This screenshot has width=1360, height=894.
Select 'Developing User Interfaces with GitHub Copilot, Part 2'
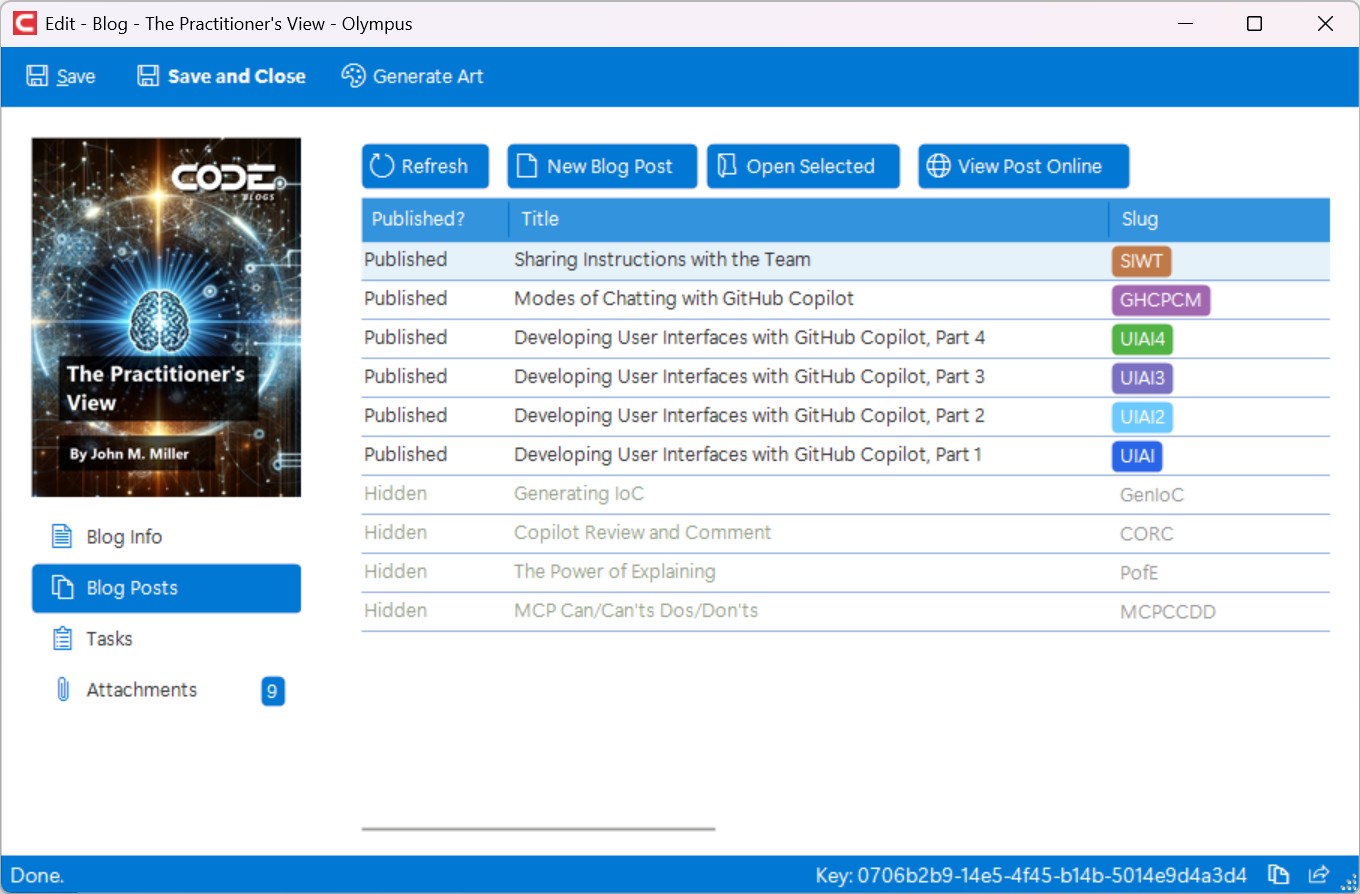846,416
